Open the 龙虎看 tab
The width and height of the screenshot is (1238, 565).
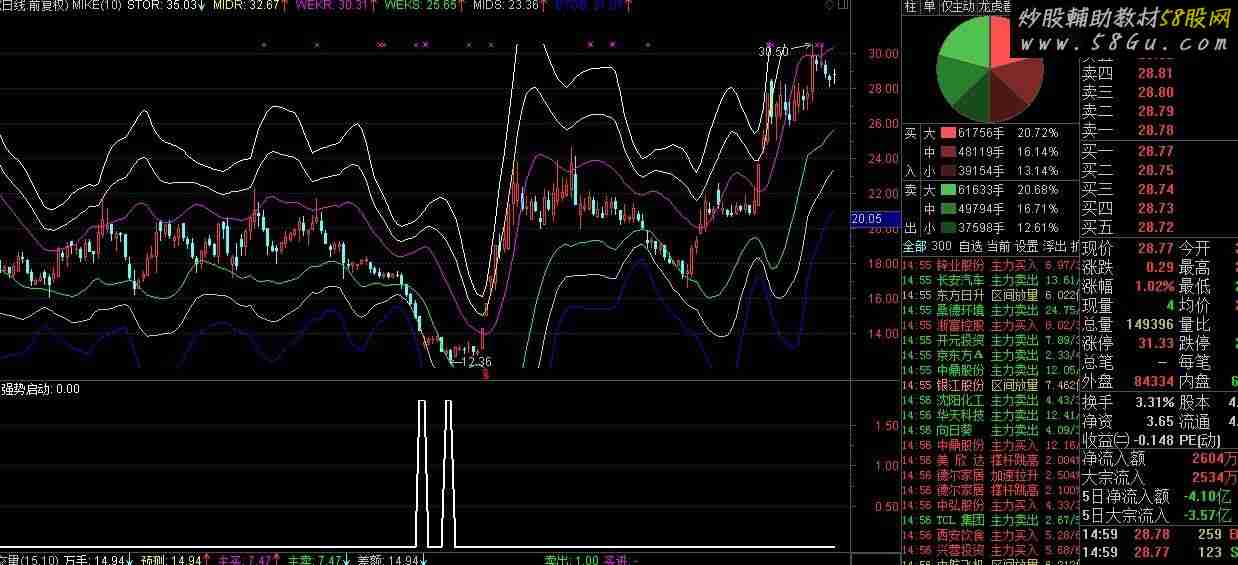[996, 7]
